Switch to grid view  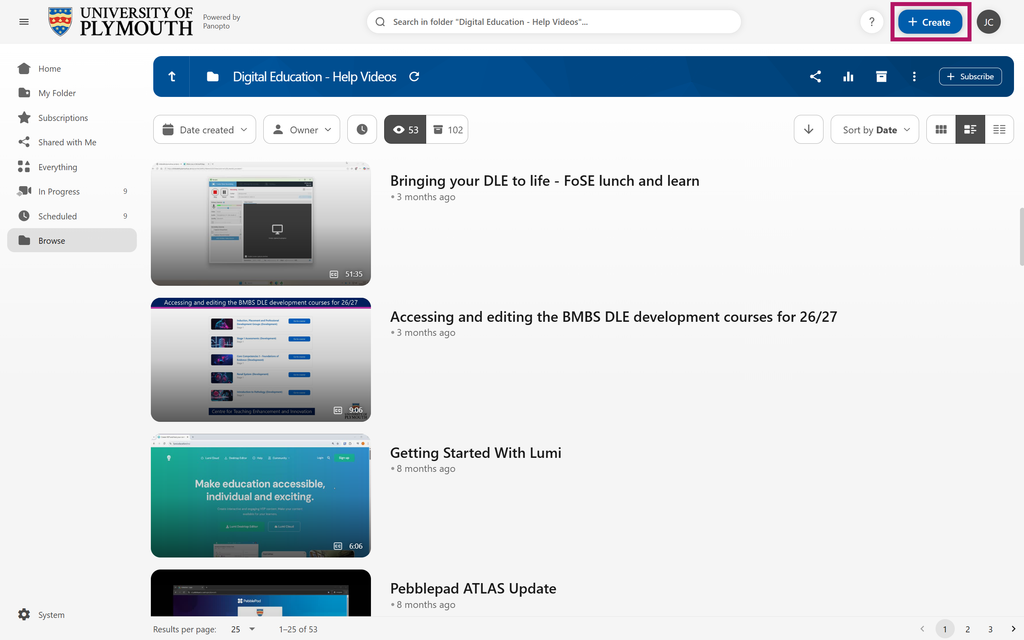tap(941, 129)
